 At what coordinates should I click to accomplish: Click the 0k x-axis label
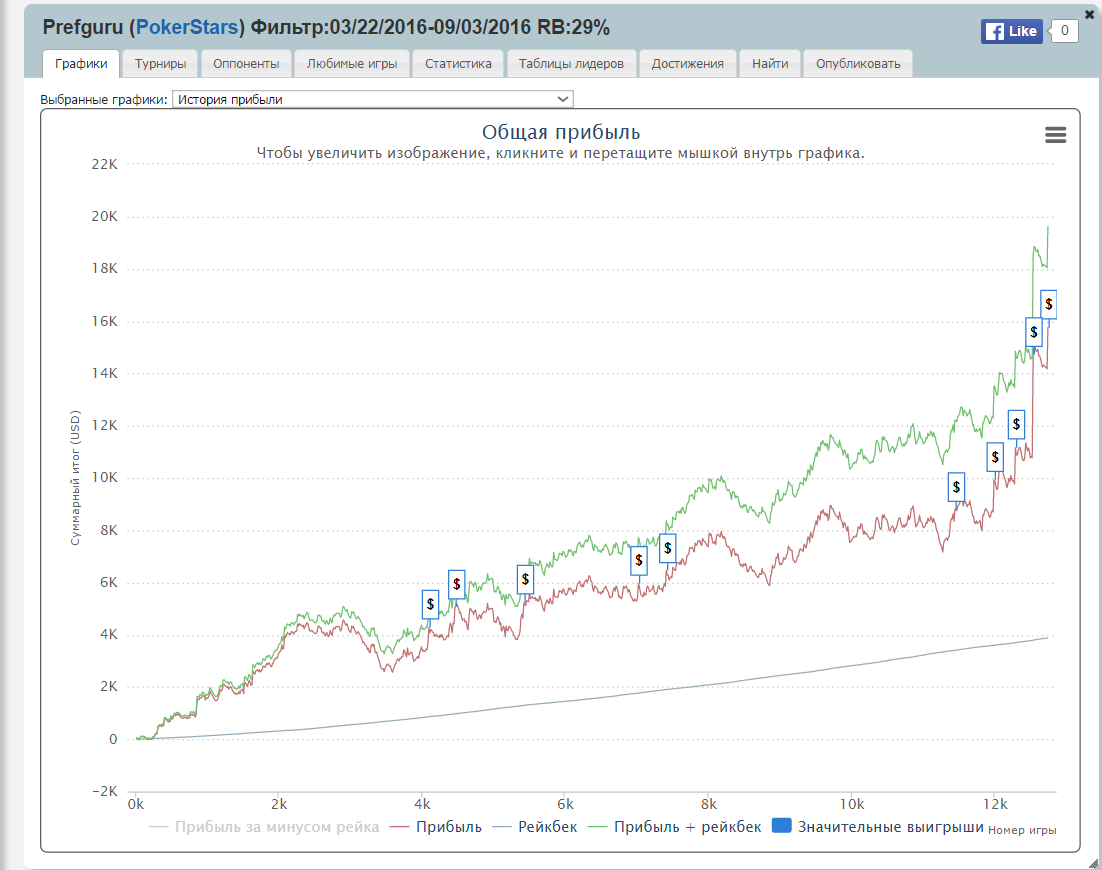(x=136, y=804)
